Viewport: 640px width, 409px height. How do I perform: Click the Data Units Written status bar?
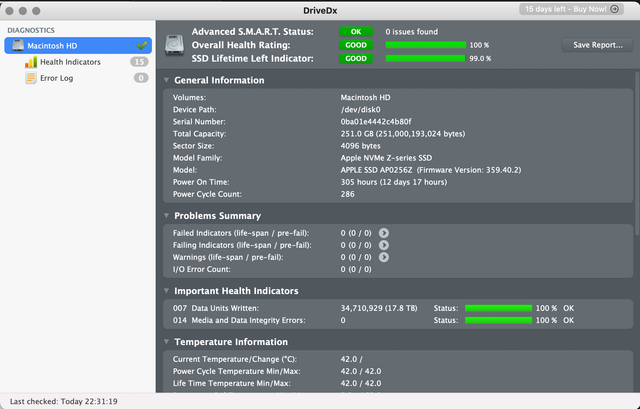point(497,308)
